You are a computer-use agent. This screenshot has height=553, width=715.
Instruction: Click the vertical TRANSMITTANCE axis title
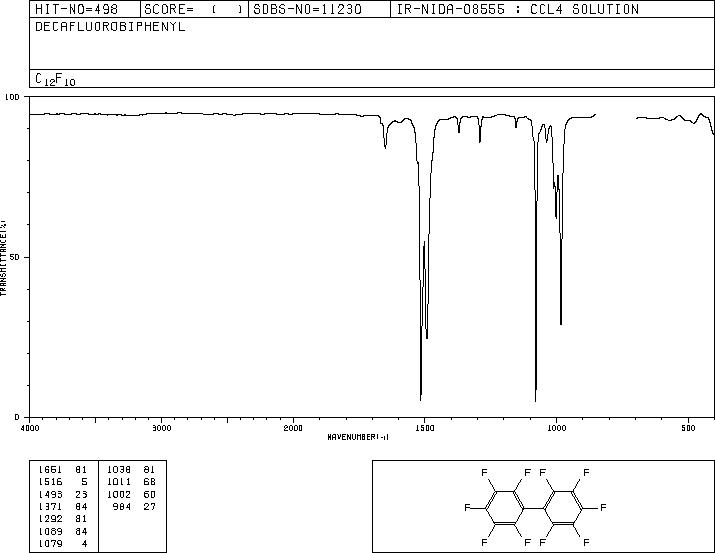pyautogui.click(x=3, y=258)
